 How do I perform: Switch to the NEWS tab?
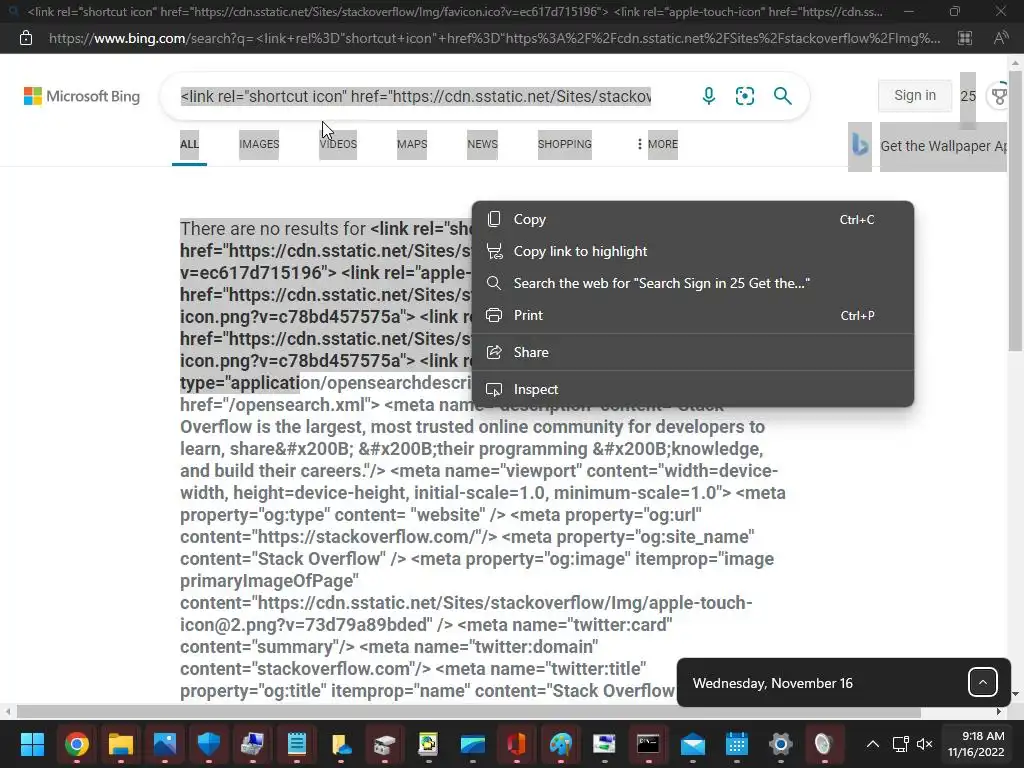click(x=483, y=144)
